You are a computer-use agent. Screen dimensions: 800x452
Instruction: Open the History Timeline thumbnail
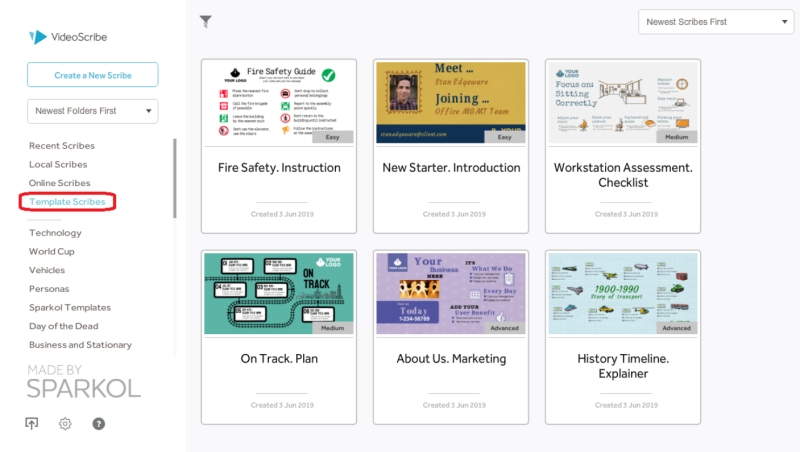click(x=623, y=293)
